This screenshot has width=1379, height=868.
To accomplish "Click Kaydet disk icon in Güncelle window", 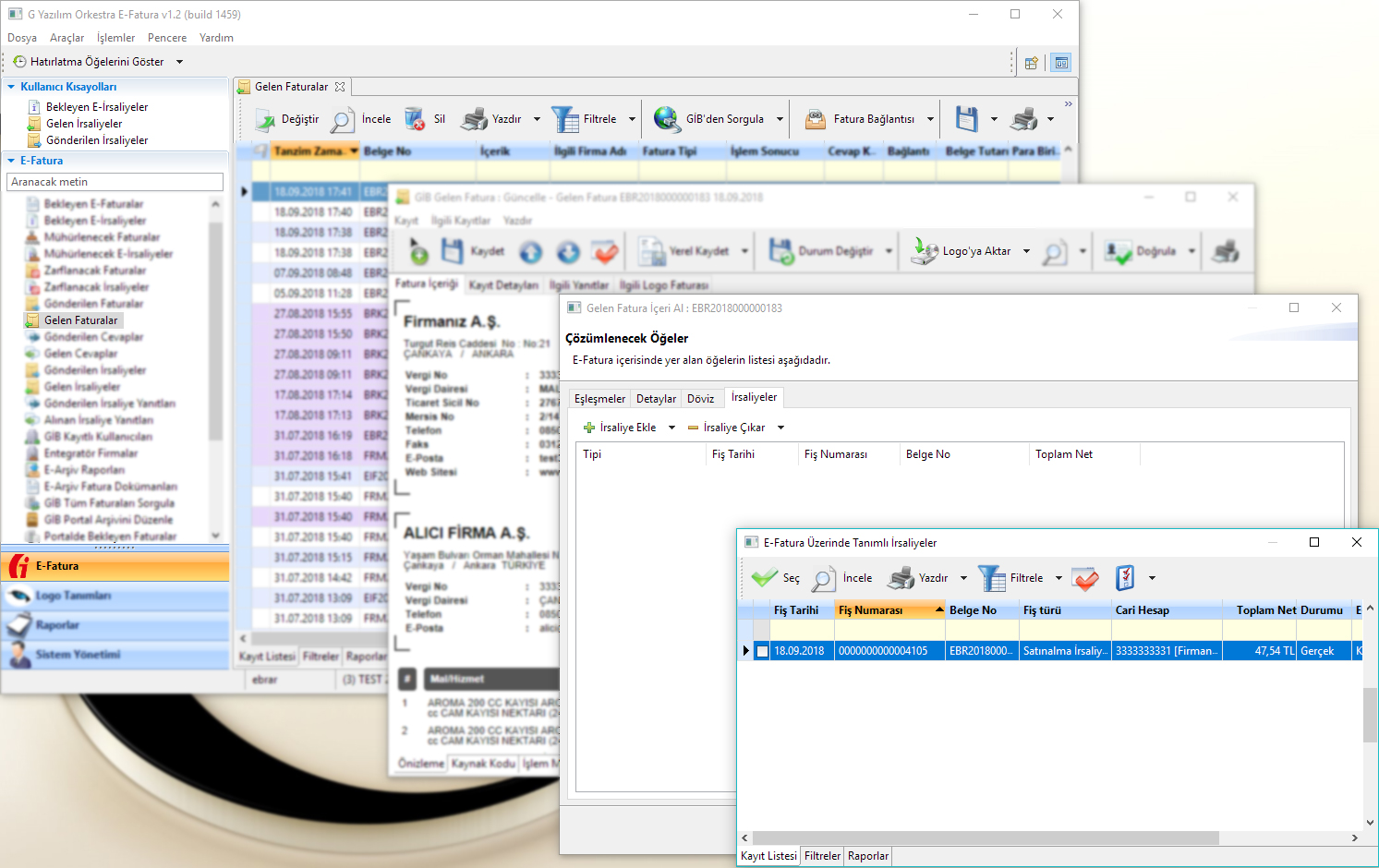I will click(x=452, y=251).
